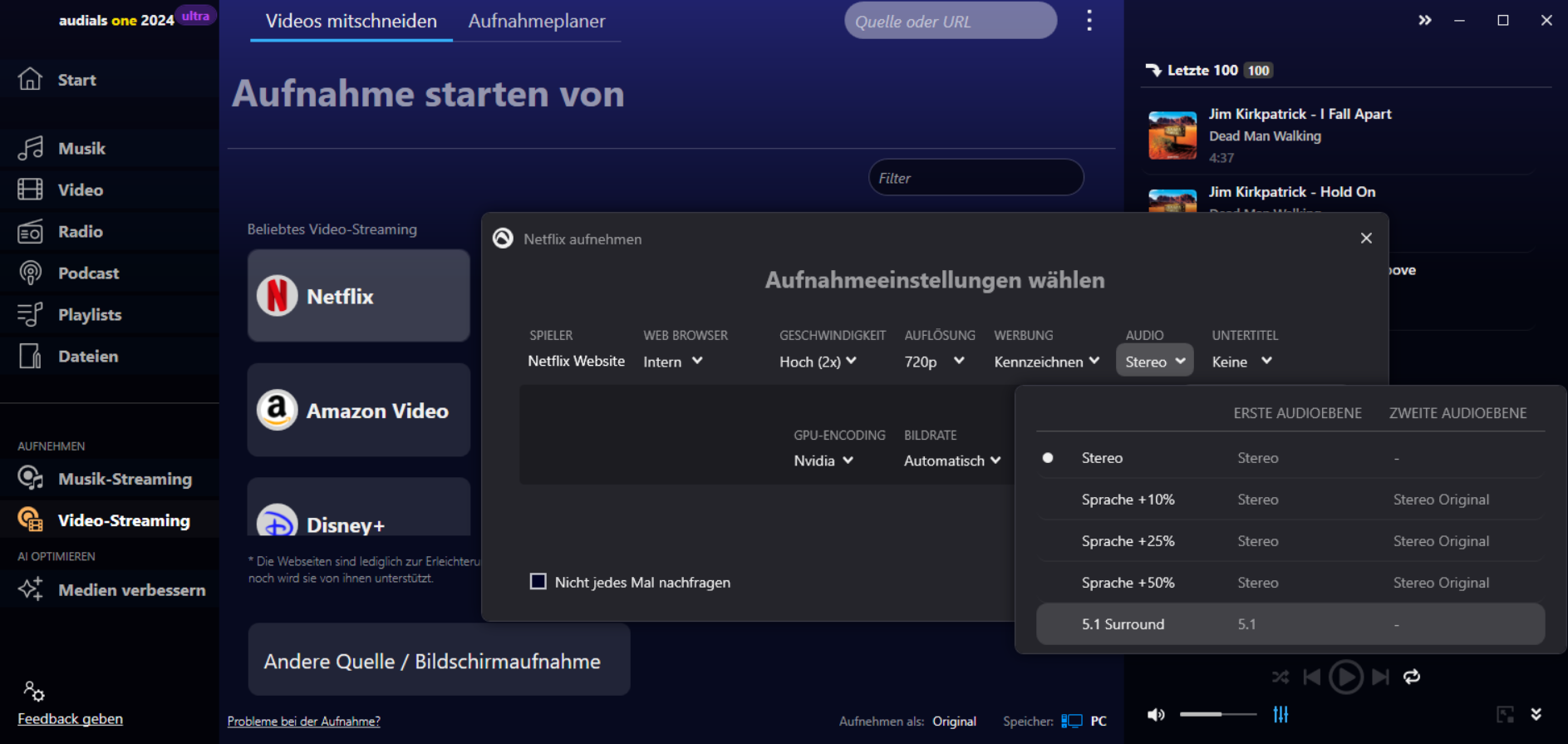The height and width of the screenshot is (744, 1568).
Task: Open the three-dot options menu
Action: point(1089,21)
